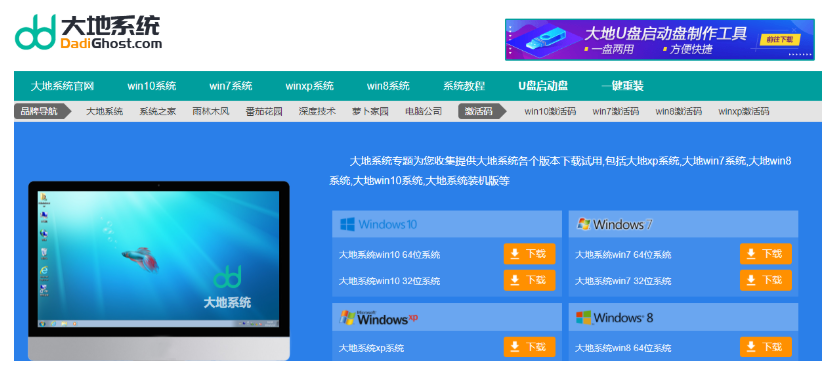Click the 电脑公司 brand link
The height and width of the screenshot is (373, 839).
(424, 111)
